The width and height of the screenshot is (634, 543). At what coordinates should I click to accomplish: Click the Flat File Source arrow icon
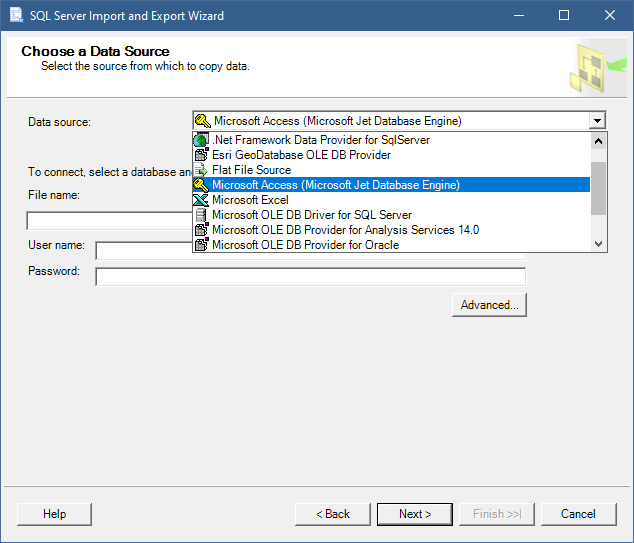[201, 170]
